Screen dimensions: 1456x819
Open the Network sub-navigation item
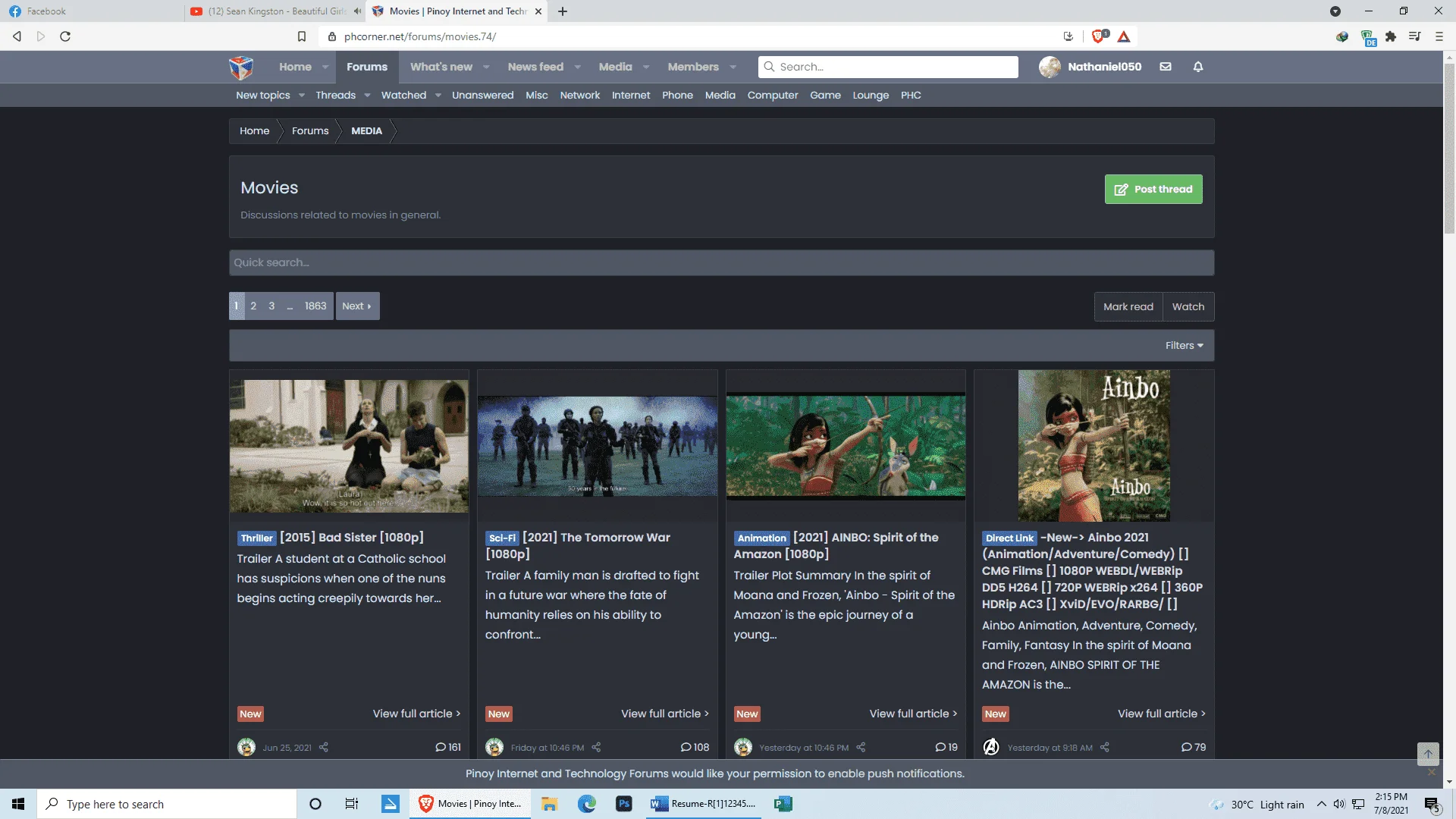580,96
